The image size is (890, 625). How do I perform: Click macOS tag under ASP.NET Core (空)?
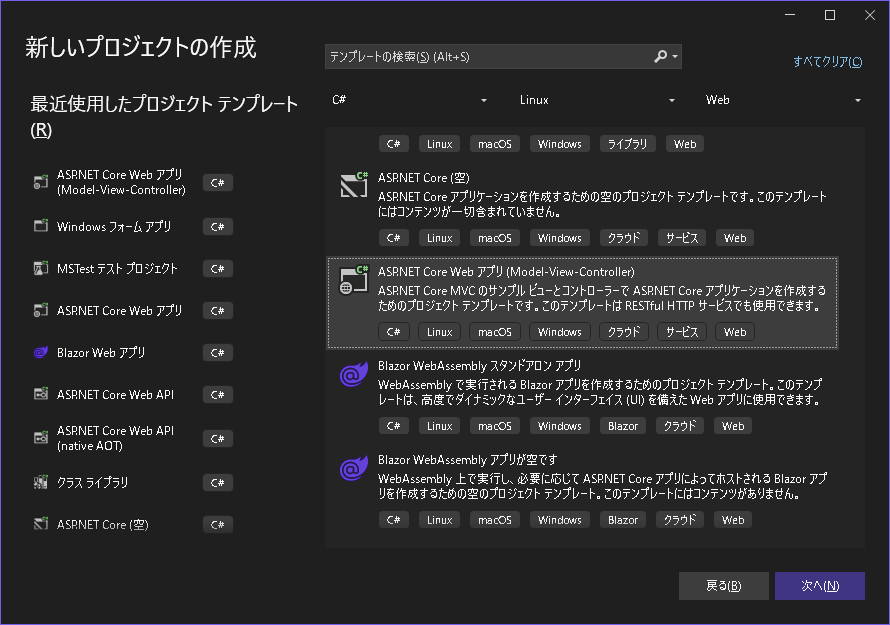point(494,238)
